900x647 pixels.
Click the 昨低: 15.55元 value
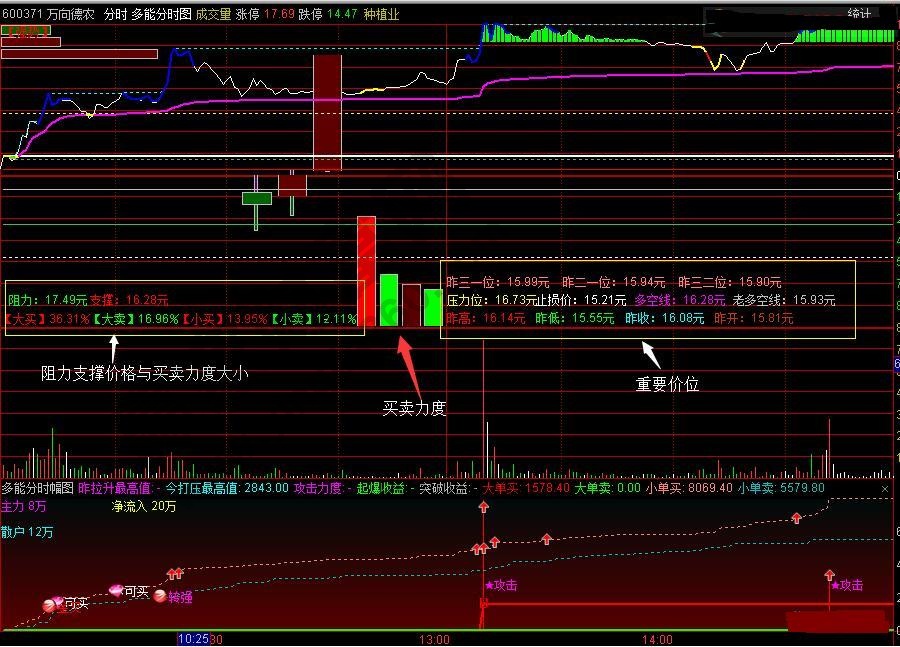coord(575,318)
